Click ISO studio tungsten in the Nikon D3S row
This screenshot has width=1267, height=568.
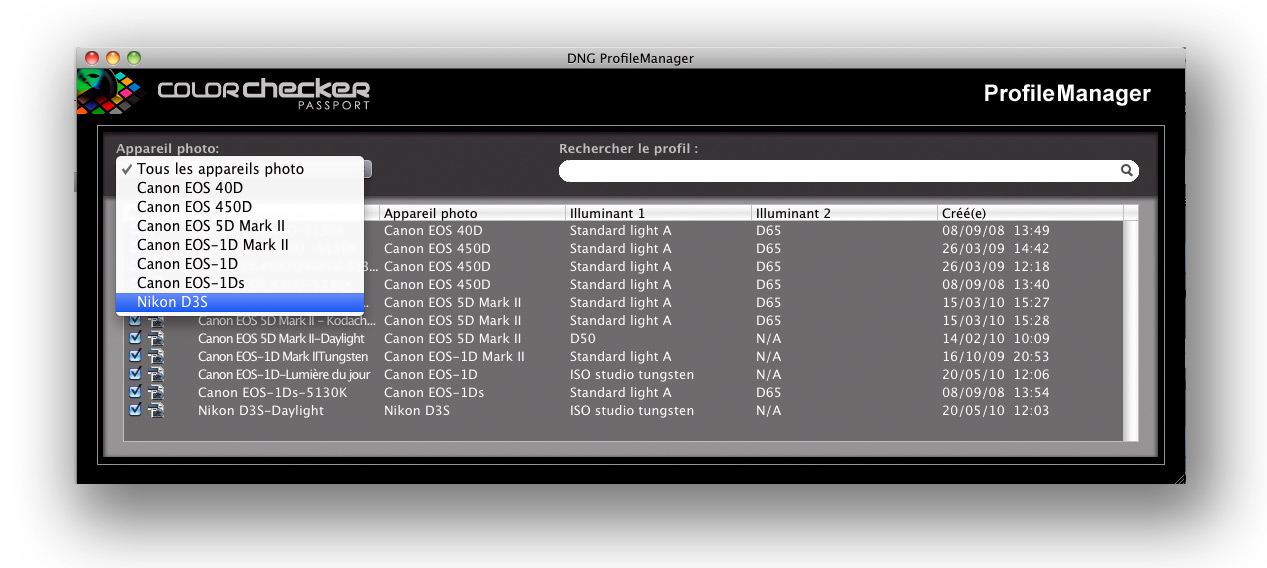(632, 410)
